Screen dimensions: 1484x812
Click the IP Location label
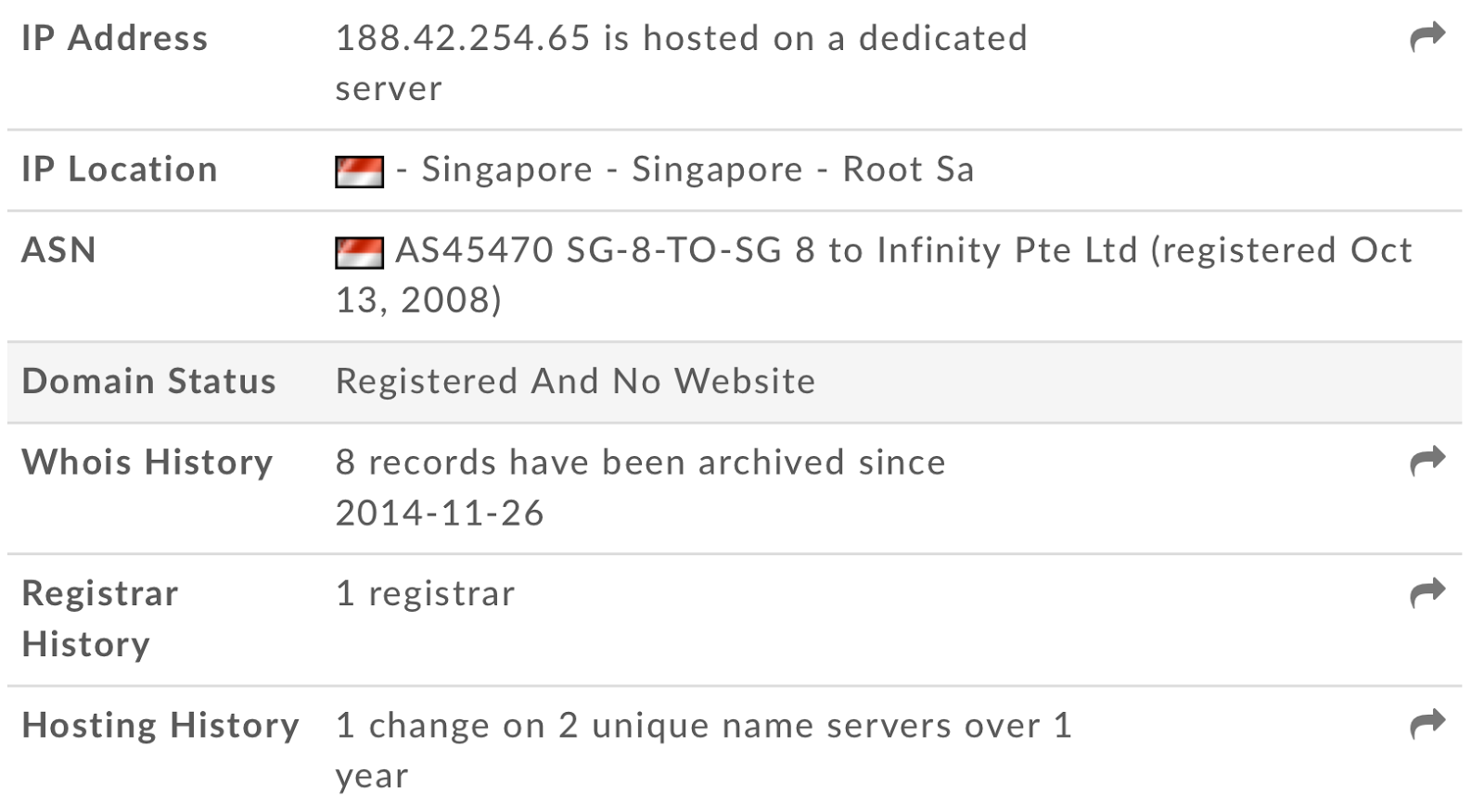(119, 170)
